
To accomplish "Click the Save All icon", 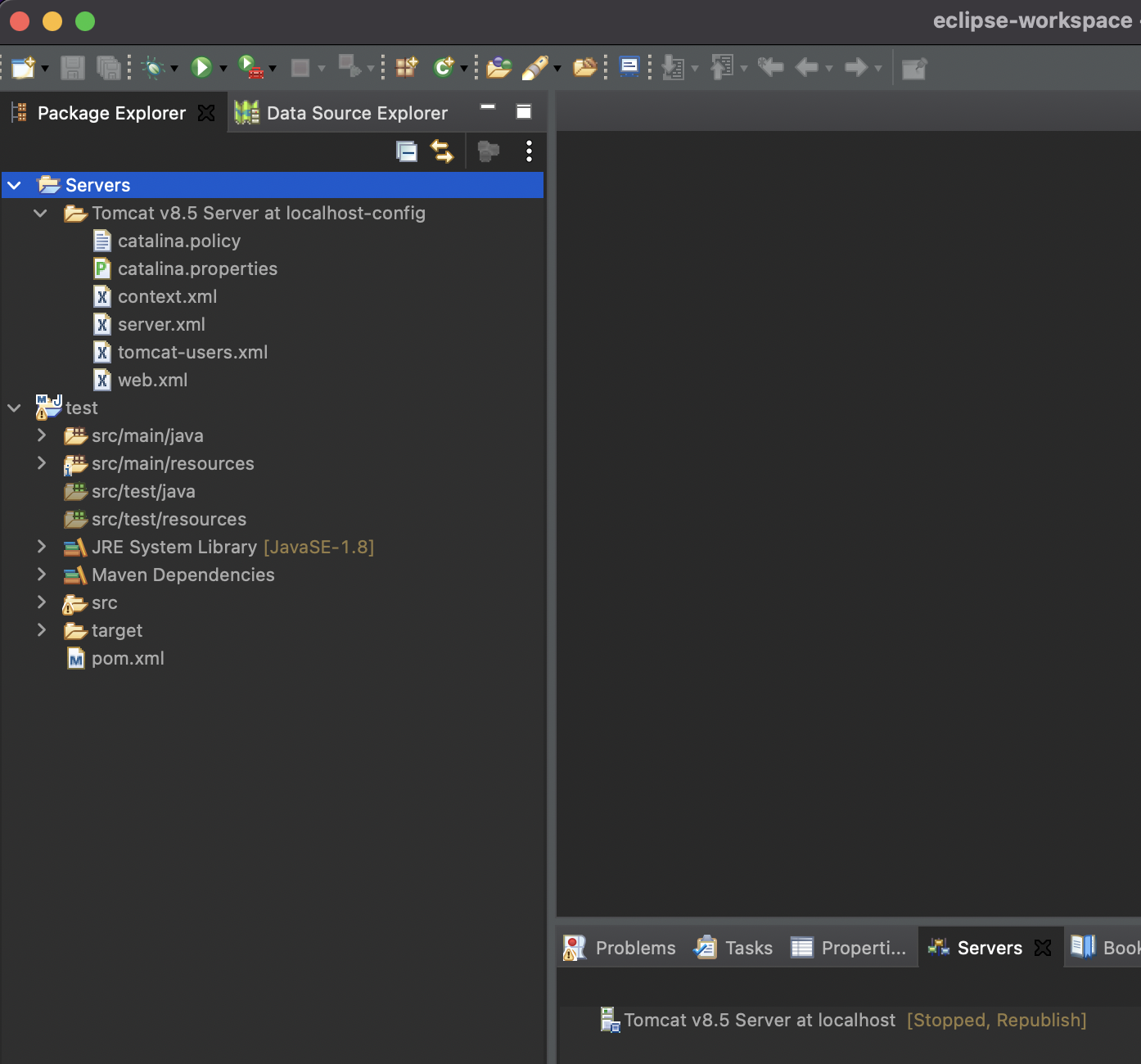I will coord(108,67).
